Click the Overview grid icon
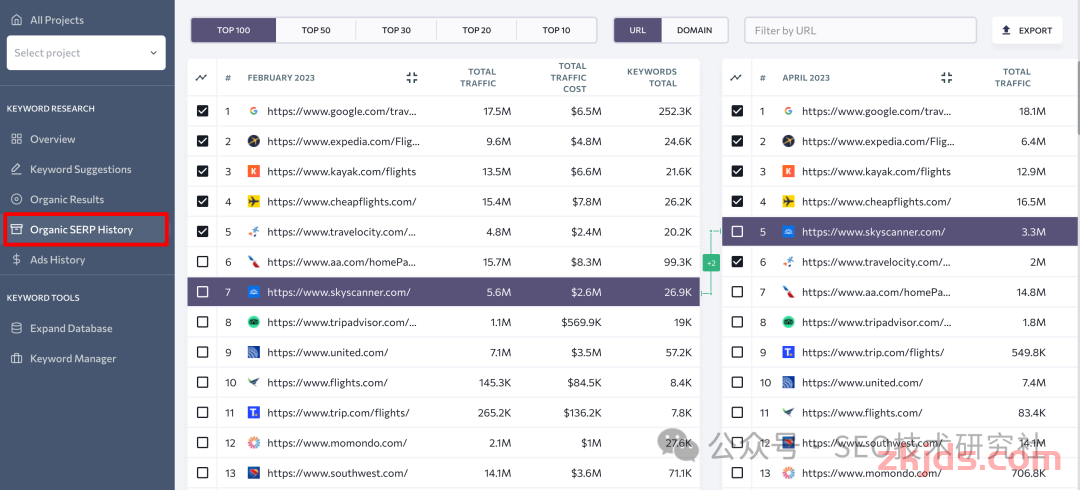 click(x=17, y=139)
